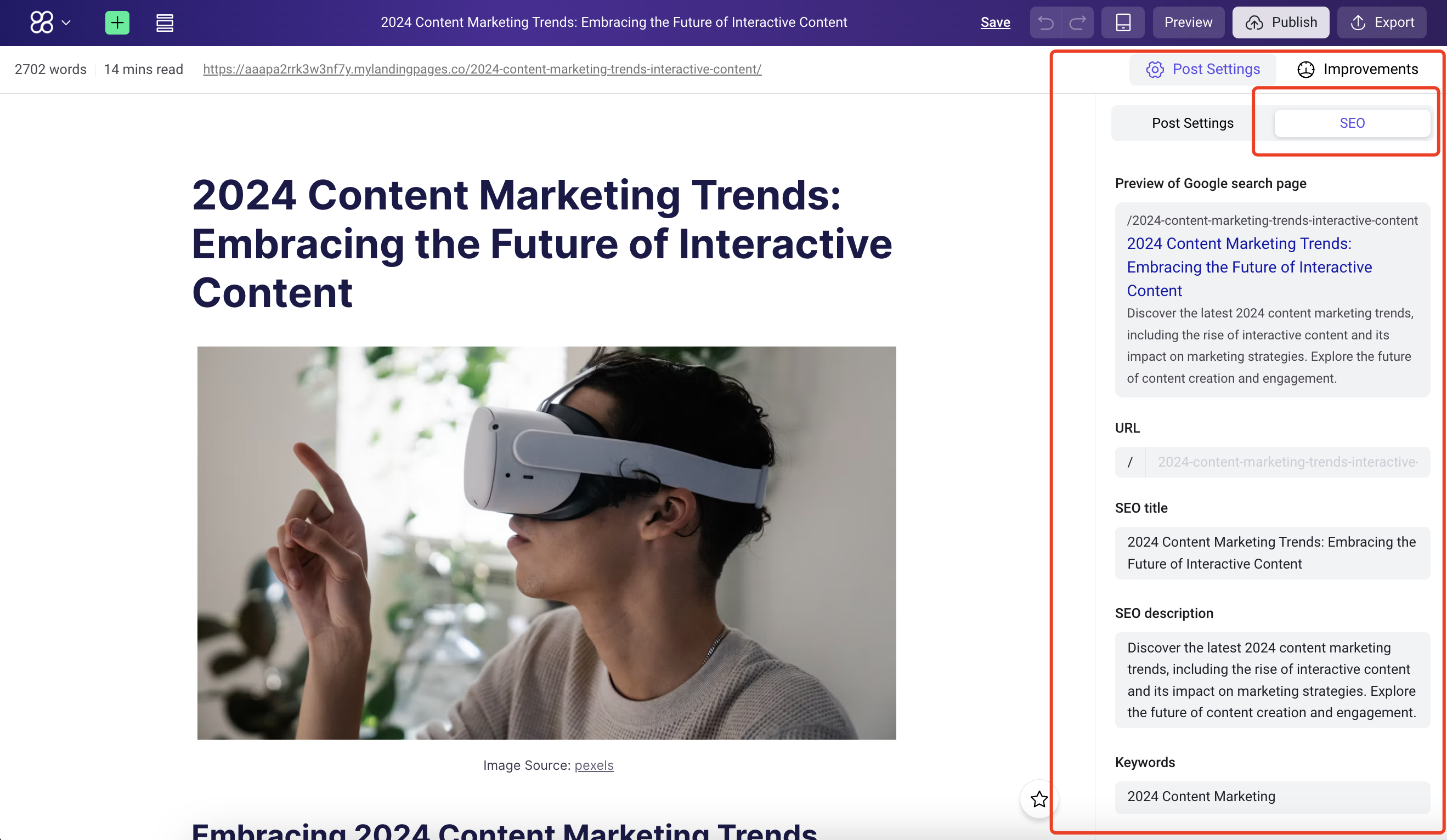
Task: Click the Google preview description text
Action: pos(1270,345)
